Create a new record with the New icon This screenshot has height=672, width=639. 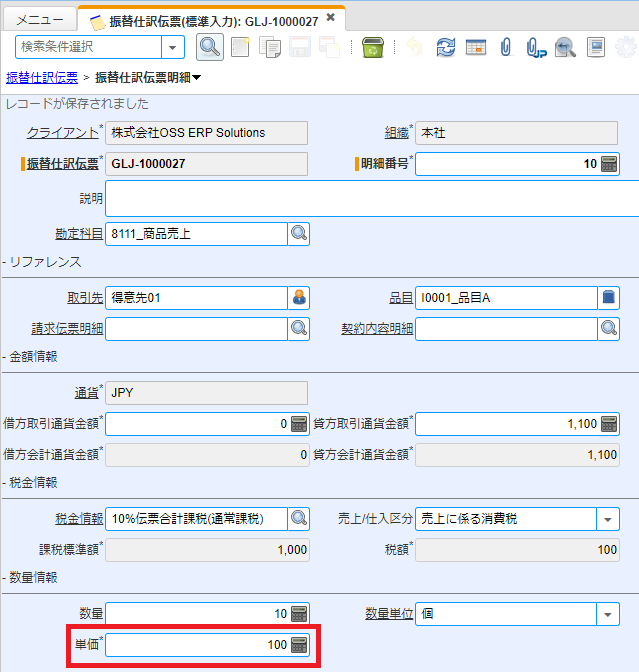(240, 47)
